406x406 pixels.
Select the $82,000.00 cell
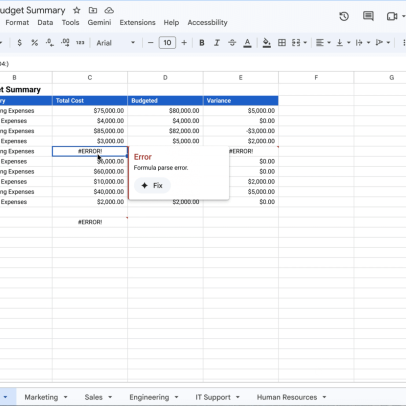click(x=165, y=131)
